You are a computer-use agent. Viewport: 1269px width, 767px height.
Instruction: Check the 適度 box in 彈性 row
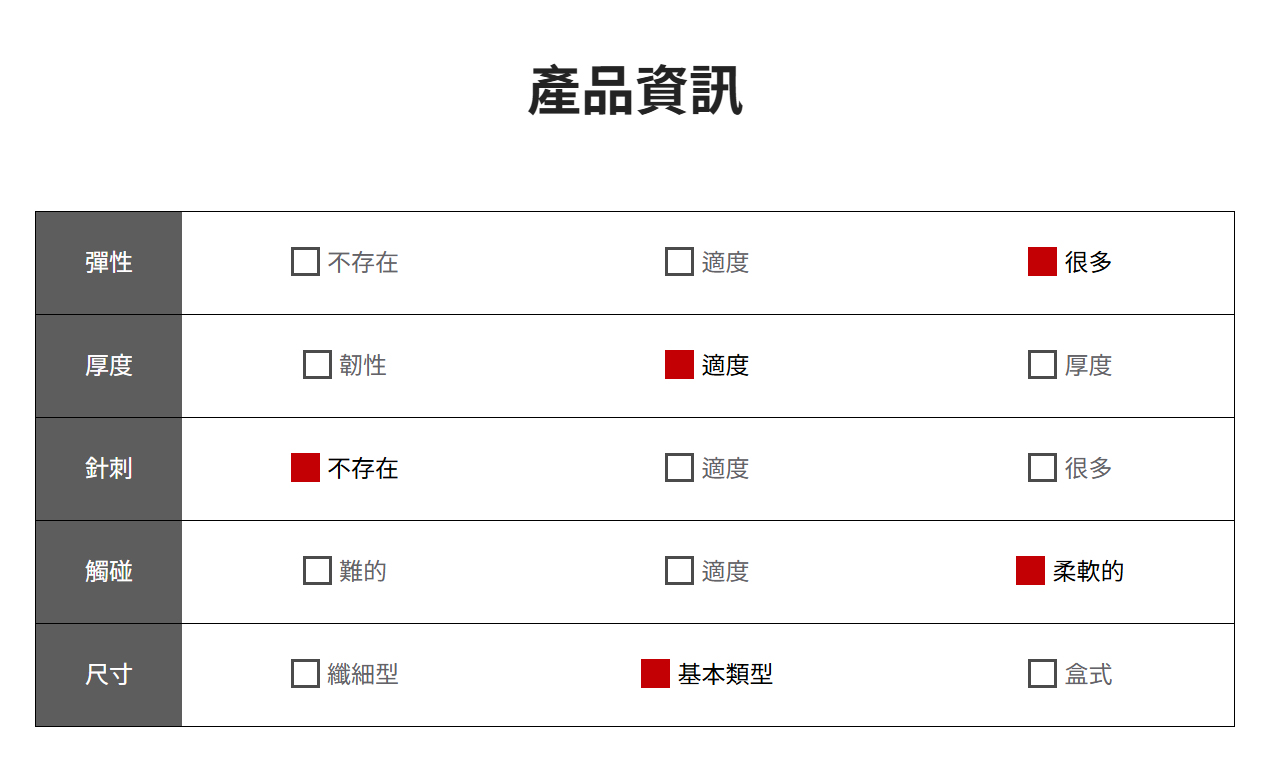(x=679, y=262)
